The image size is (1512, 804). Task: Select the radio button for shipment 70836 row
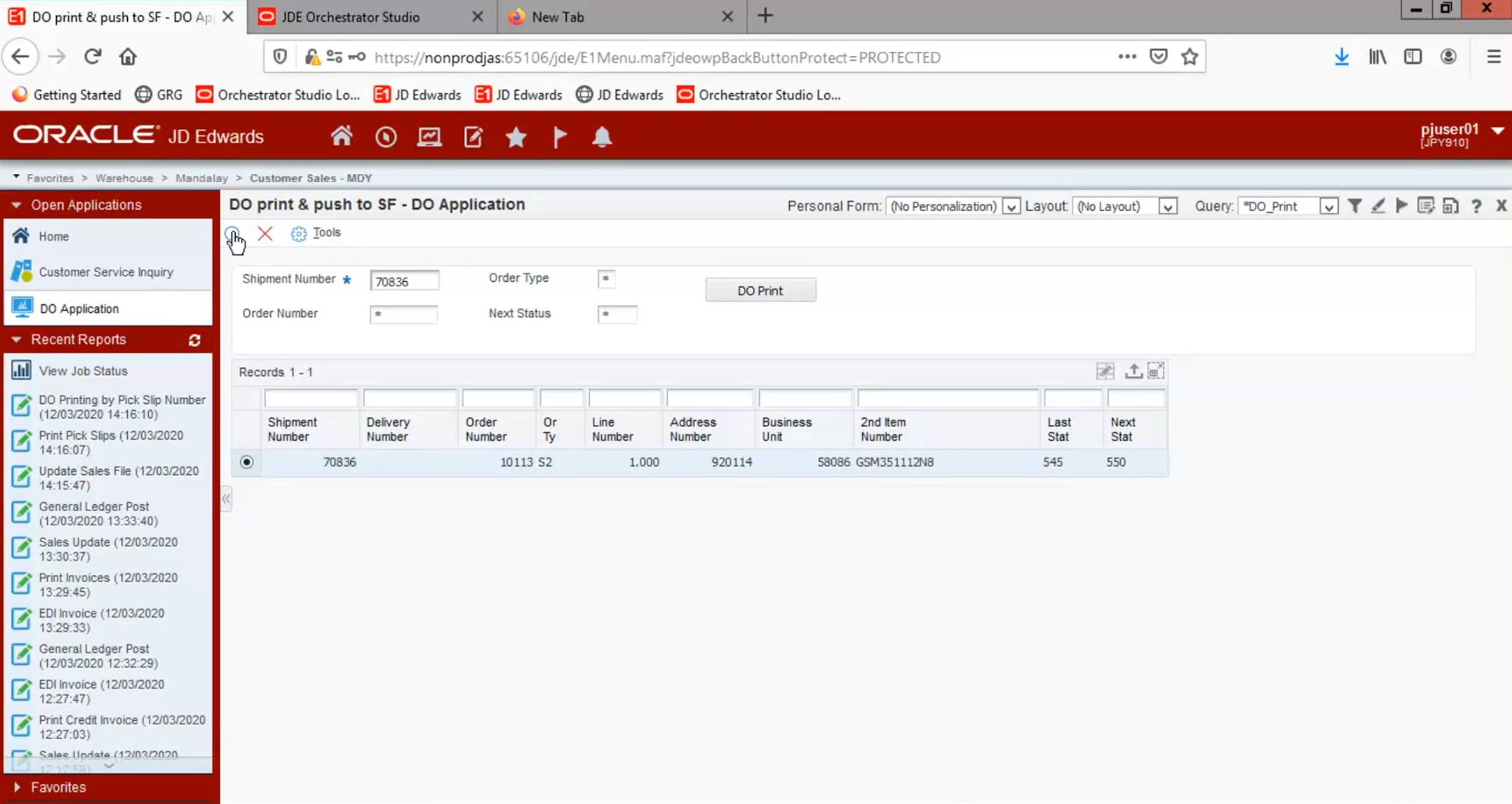click(247, 462)
